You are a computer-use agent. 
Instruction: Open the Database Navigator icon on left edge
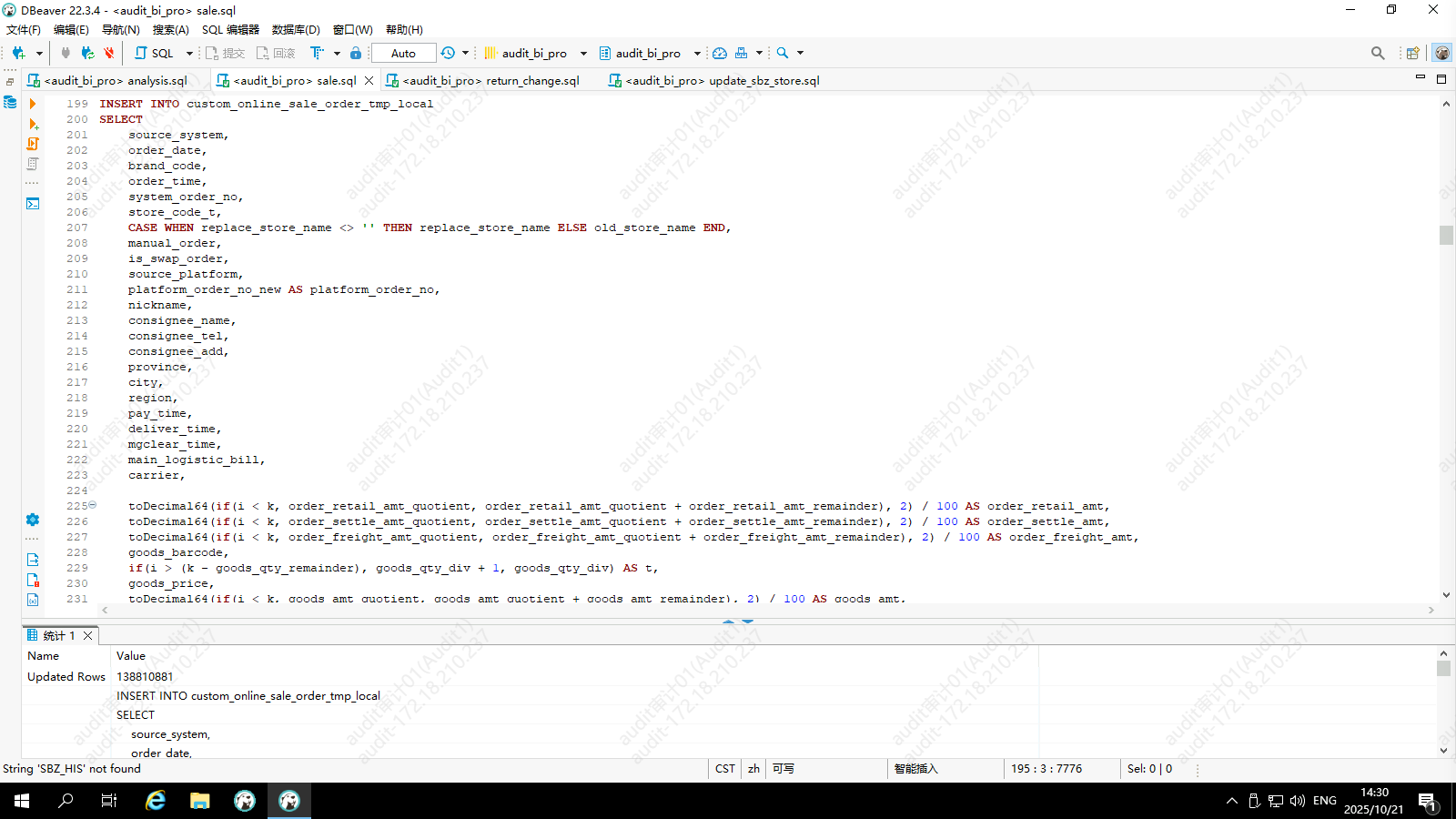(10, 102)
